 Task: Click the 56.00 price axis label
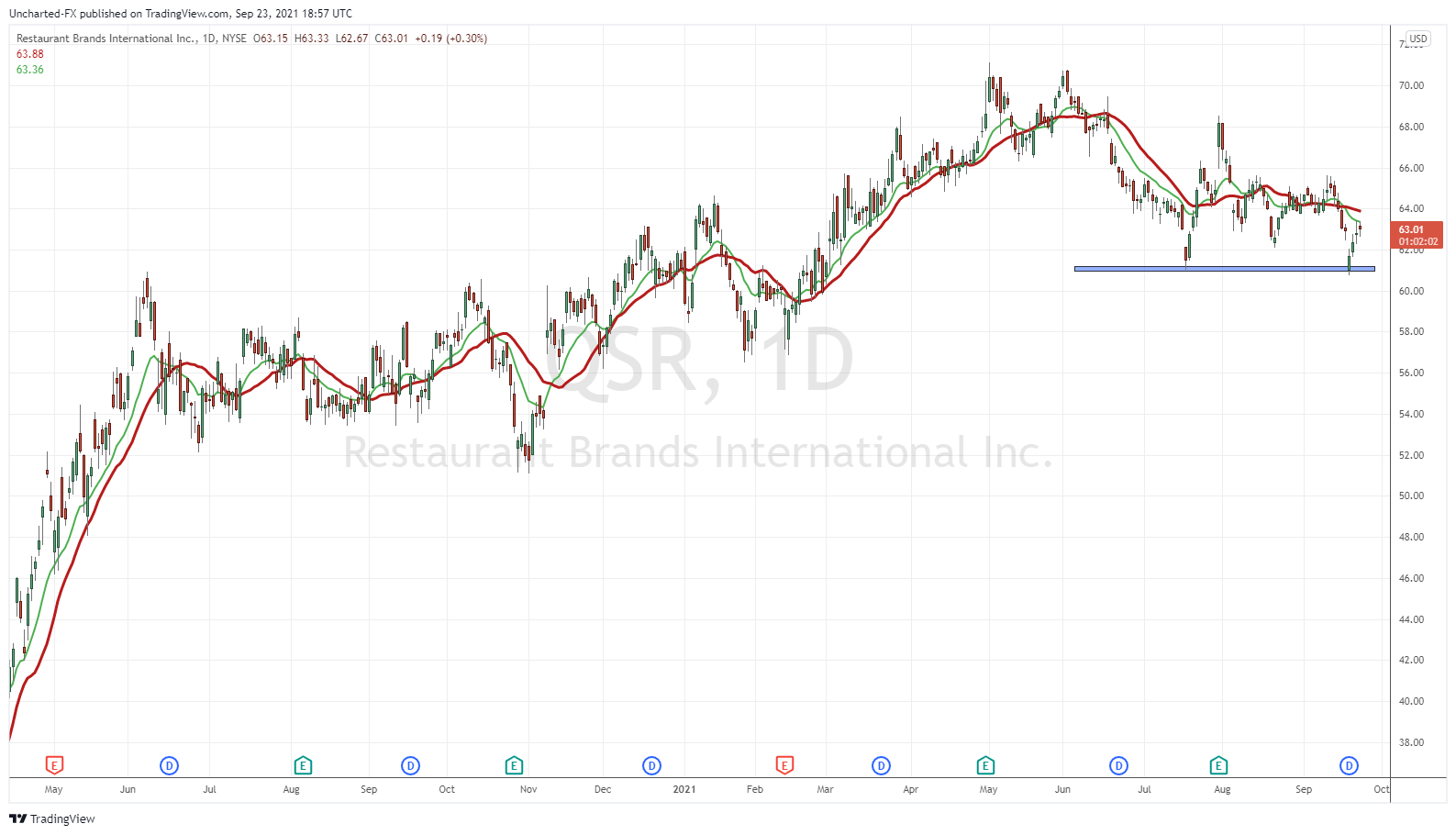[x=1411, y=373]
